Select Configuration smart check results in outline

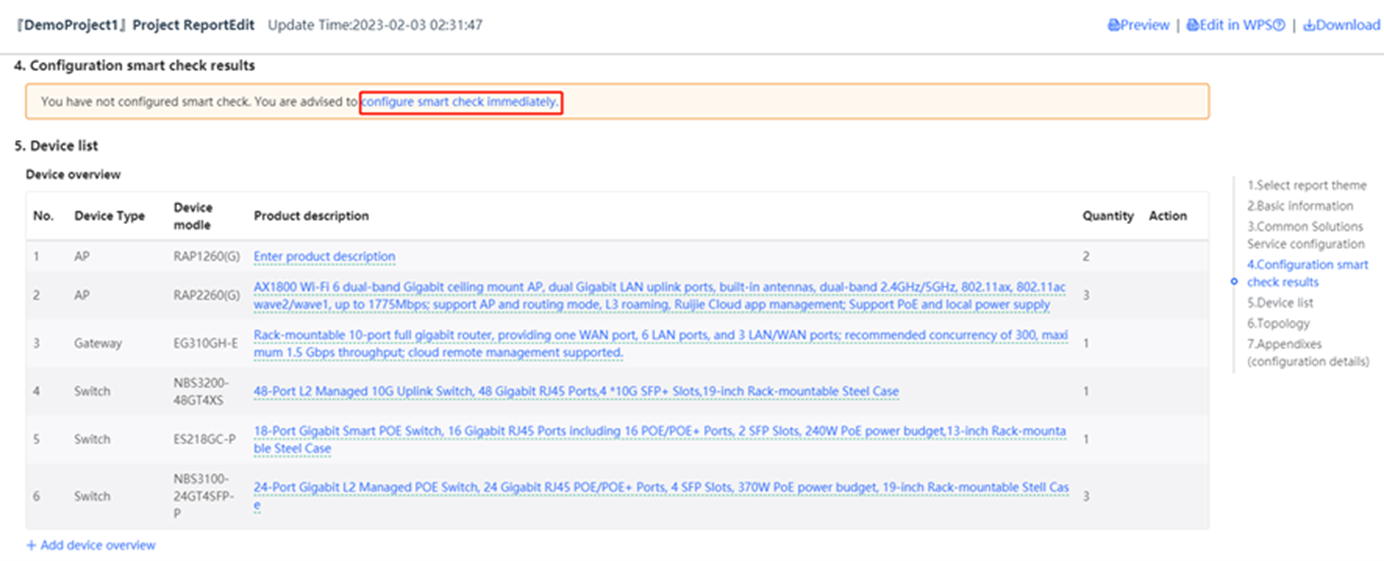tap(1307, 273)
